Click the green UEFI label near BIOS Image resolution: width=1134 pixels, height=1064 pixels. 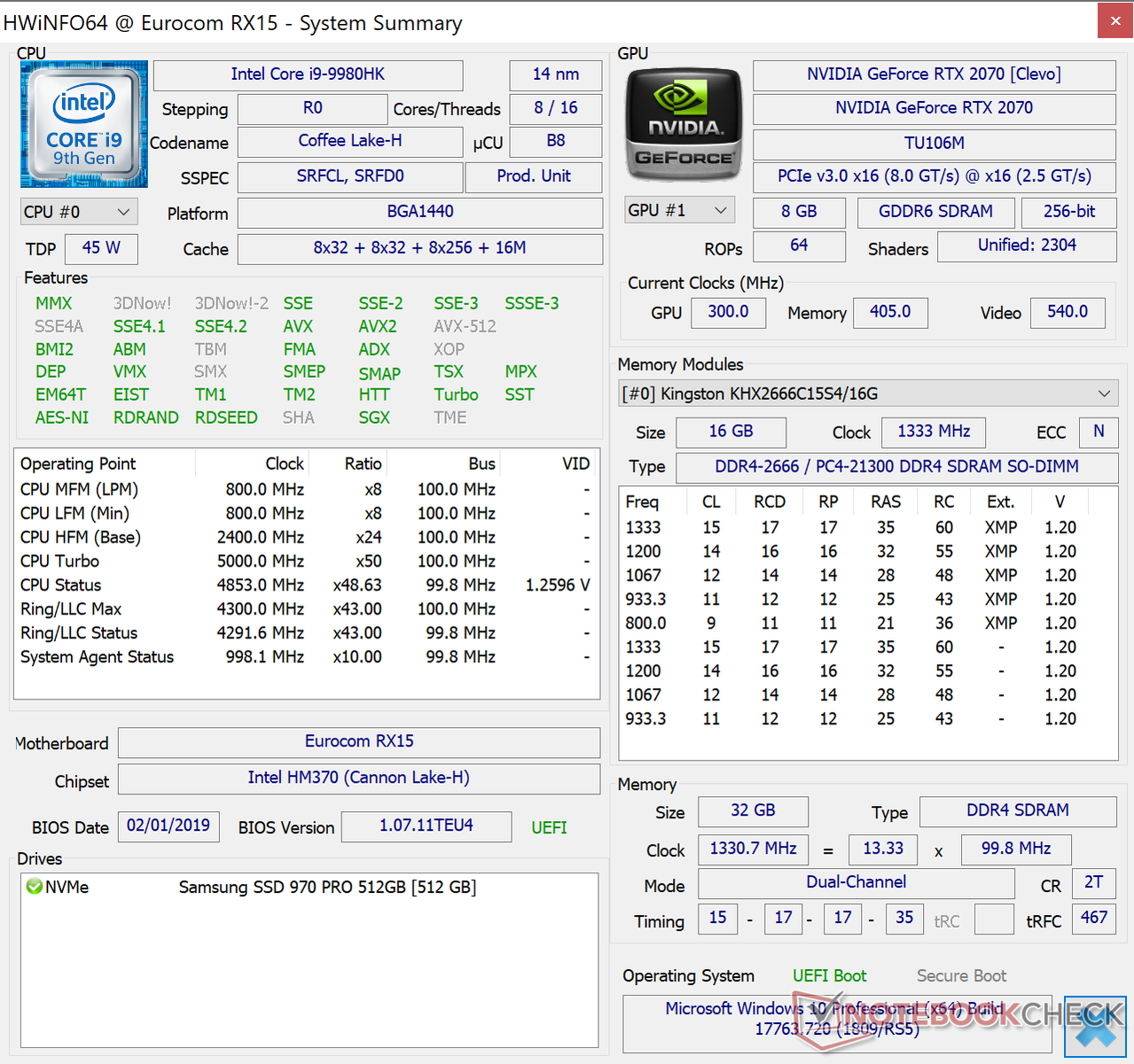pos(549,827)
